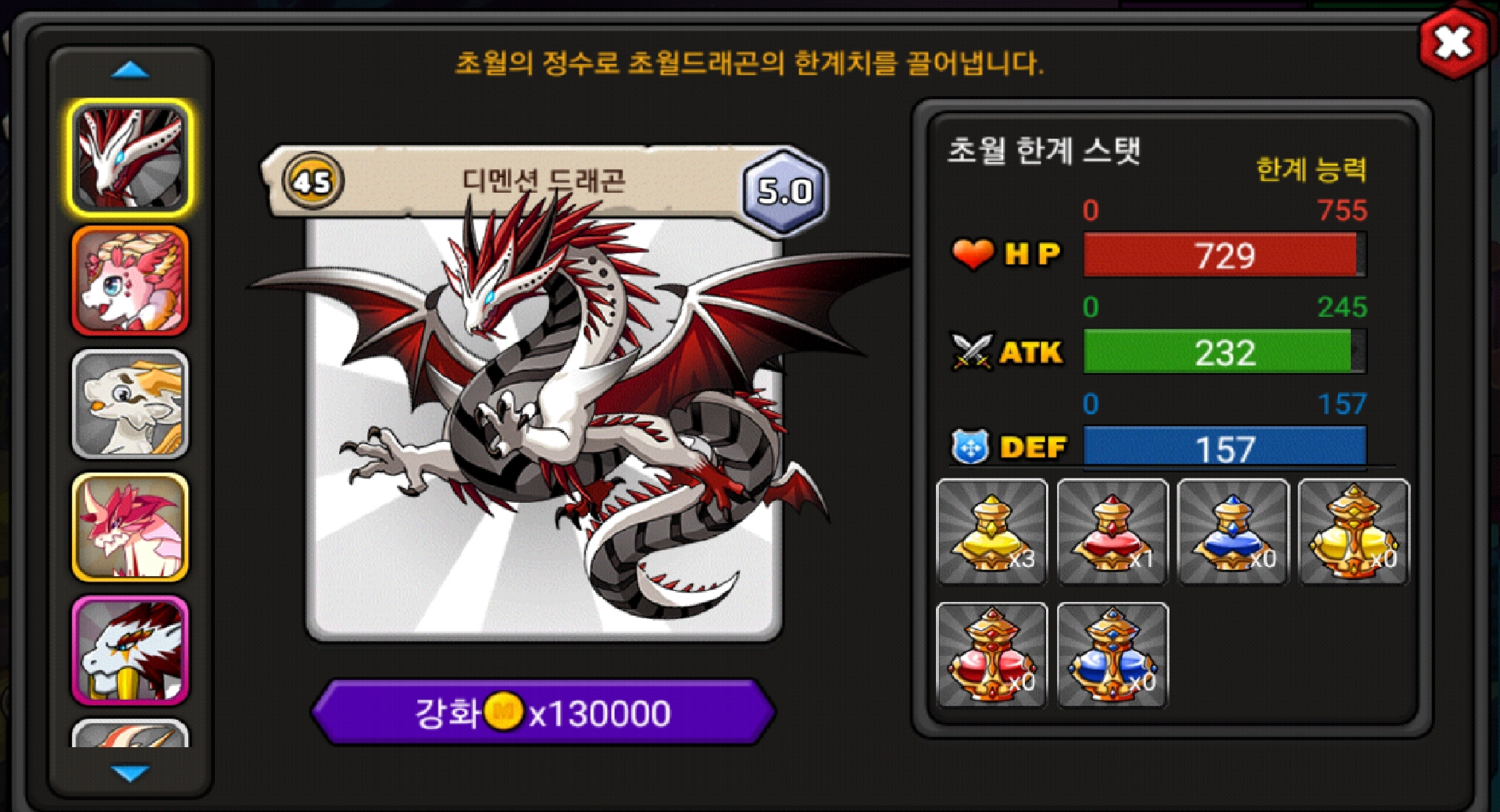The image size is (1500, 812).
Task: Click the red heart HP icon
Action: pos(973,255)
